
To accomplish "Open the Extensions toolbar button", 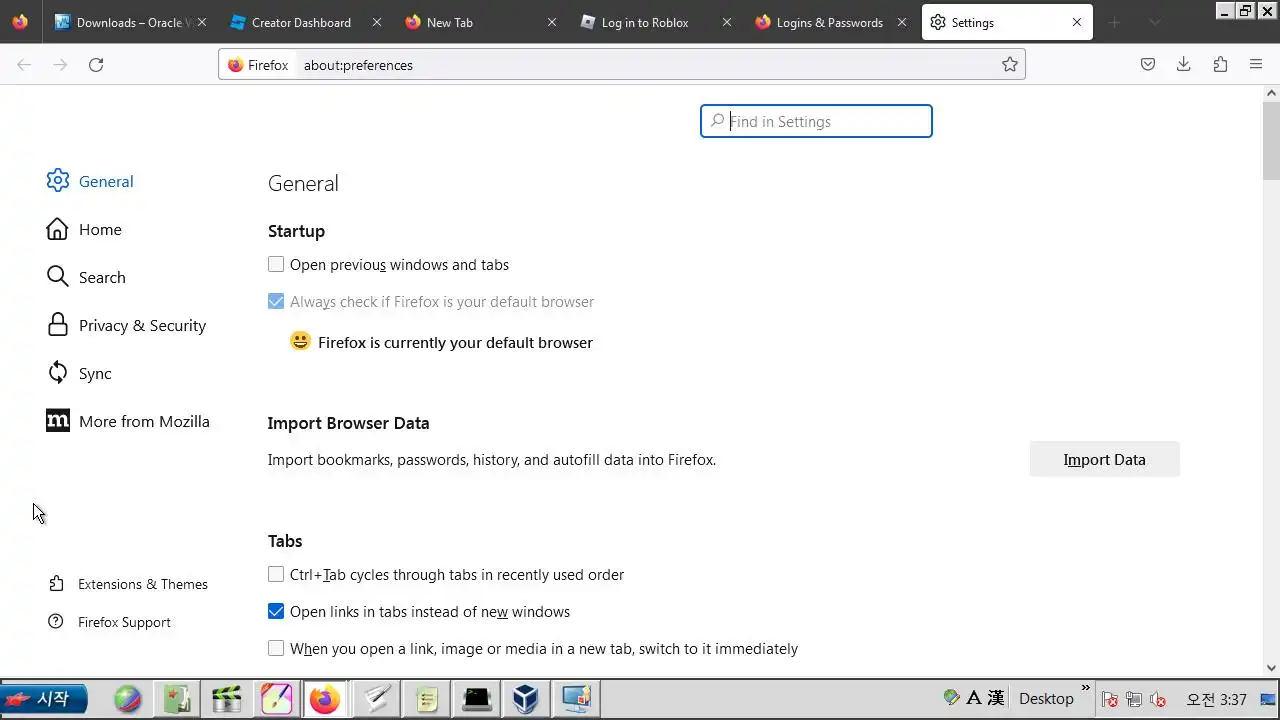I will (1220, 65).
